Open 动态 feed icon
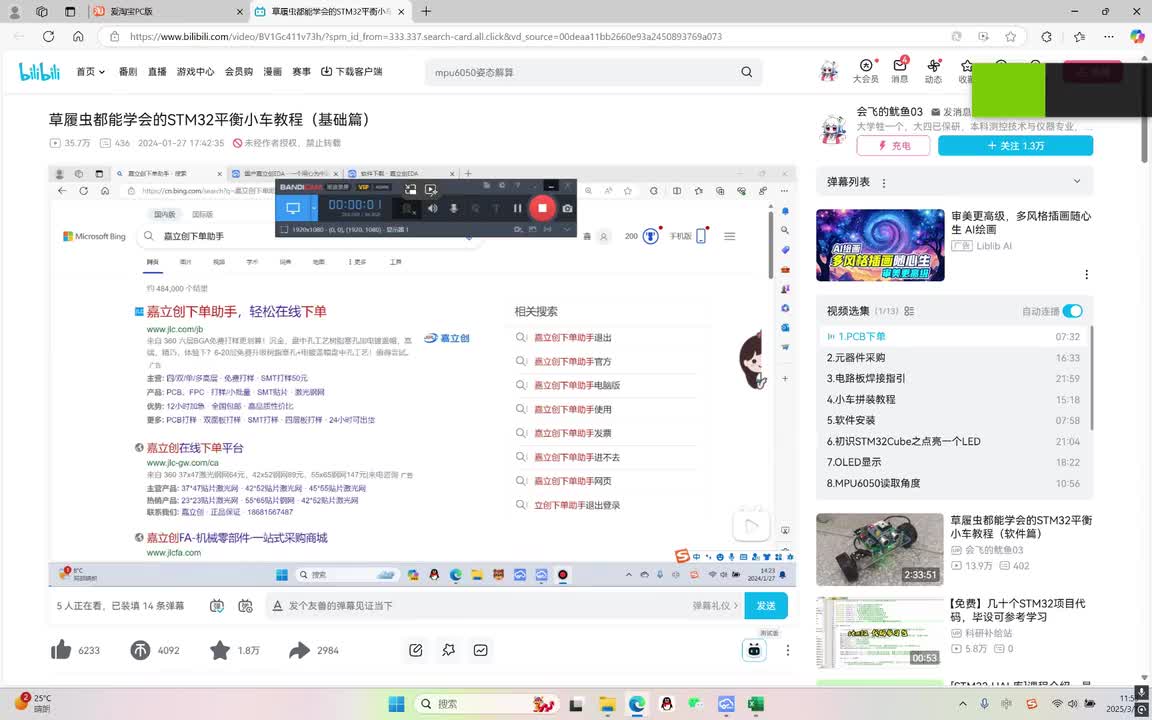The width and height of the screenshot is (1152, 720). pyautogui.click(x=933, y=71)
